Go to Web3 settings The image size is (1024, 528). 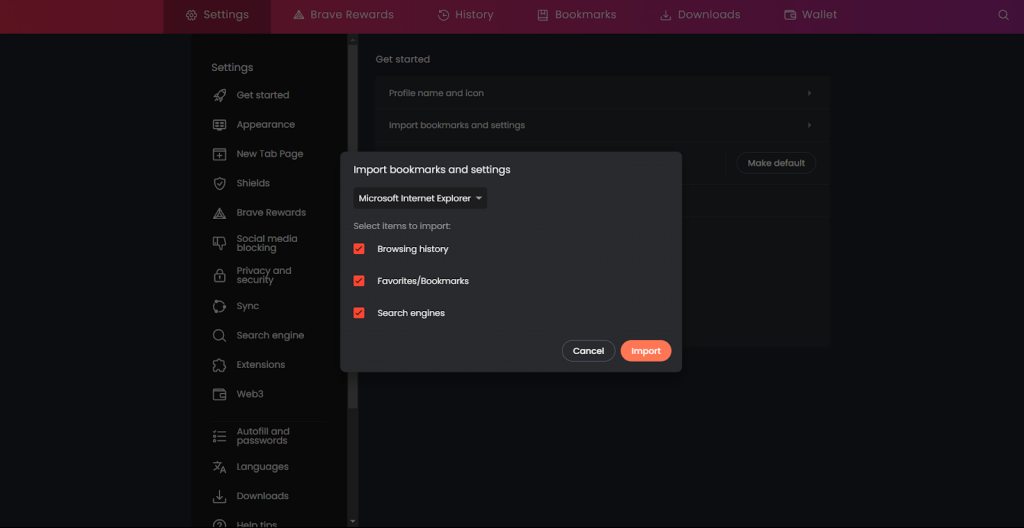249,394
